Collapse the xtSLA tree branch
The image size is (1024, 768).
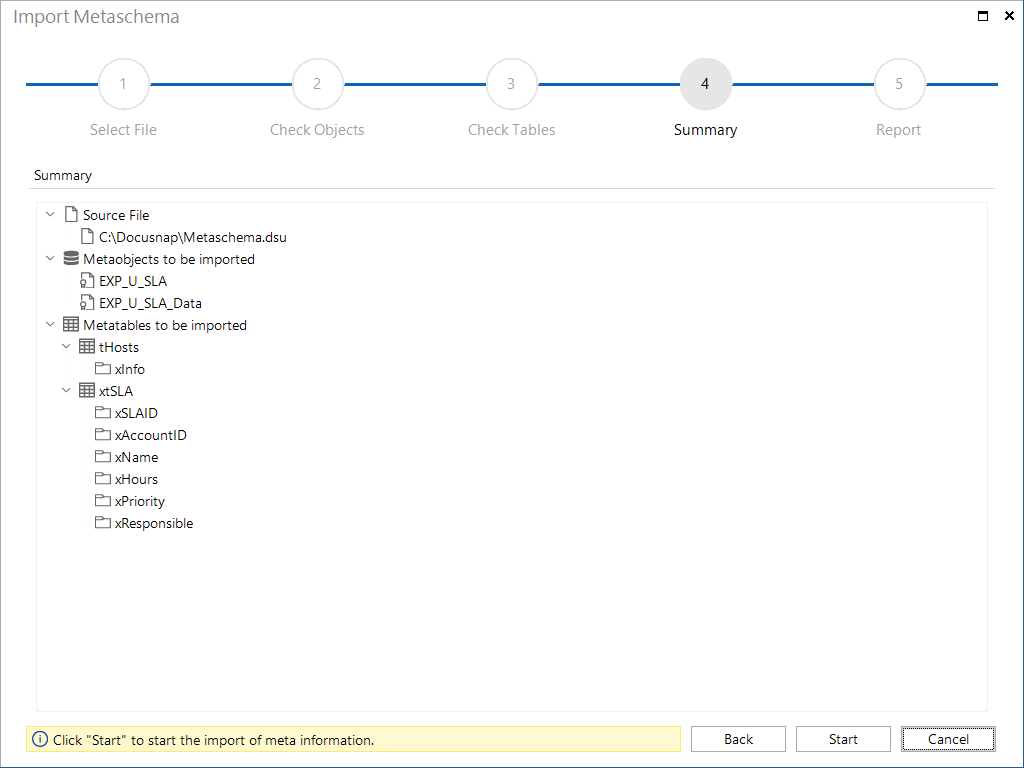pyautogui.click(x=66, y=390)
